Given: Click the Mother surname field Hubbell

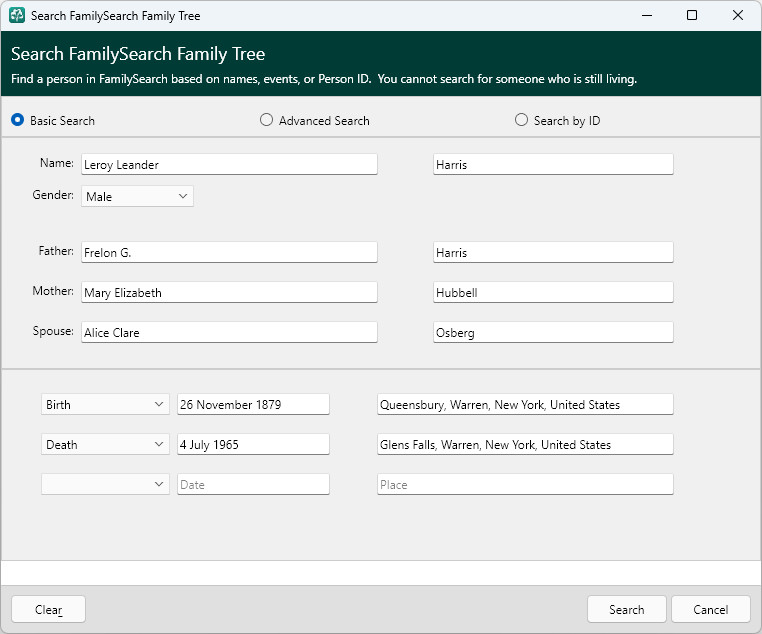Looking at the screenshot, I should 553,292.
